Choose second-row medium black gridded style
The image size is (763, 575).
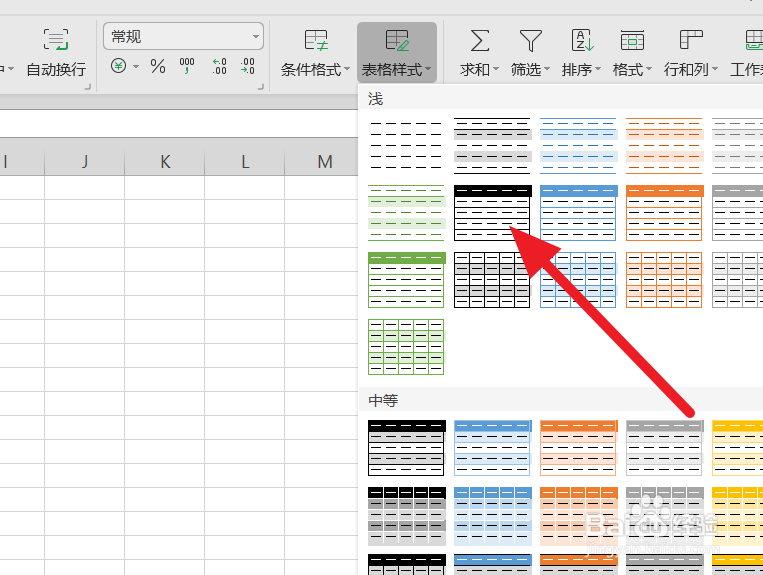click(406, 515)
